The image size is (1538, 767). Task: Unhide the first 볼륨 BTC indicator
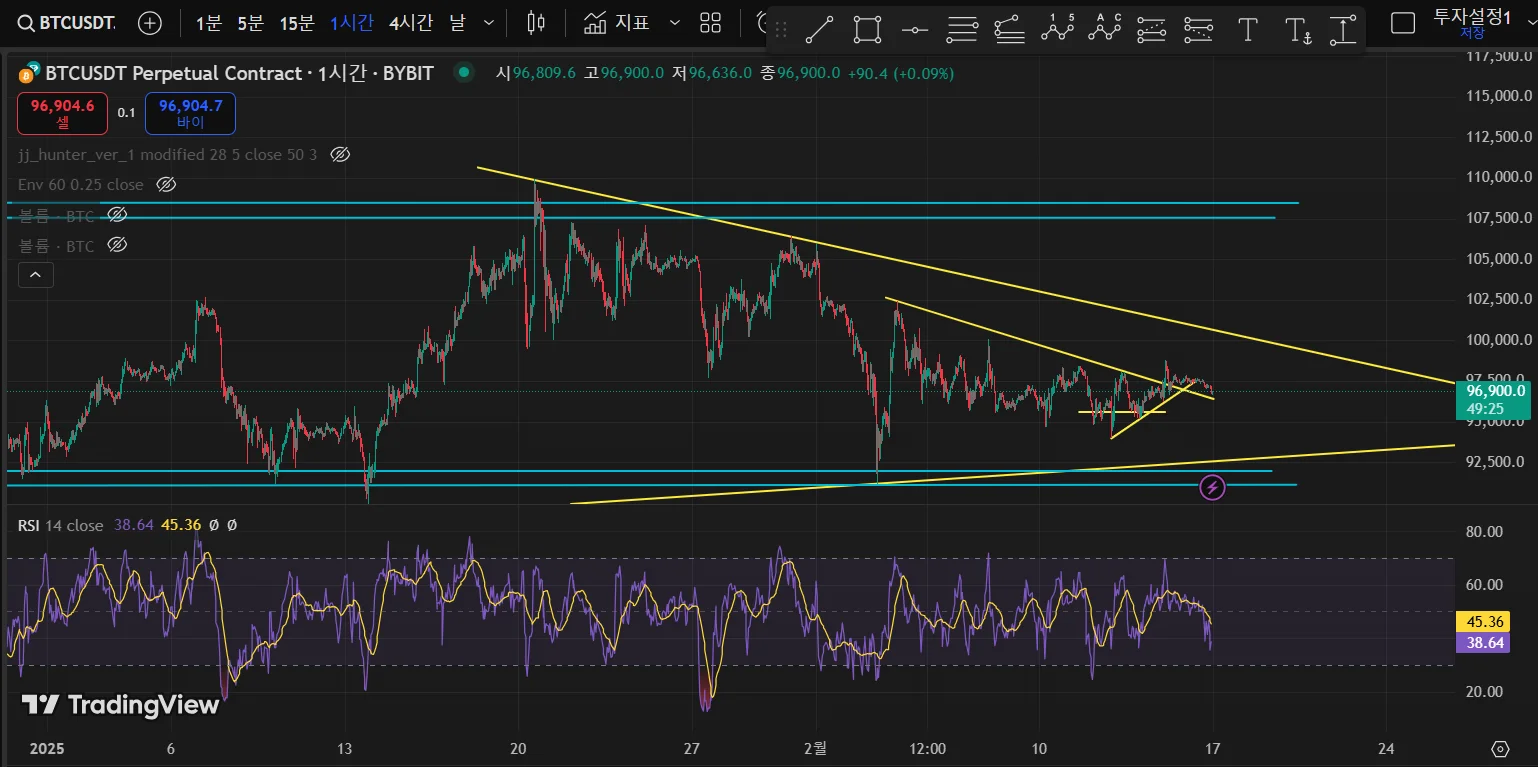[x=117, y=215]
